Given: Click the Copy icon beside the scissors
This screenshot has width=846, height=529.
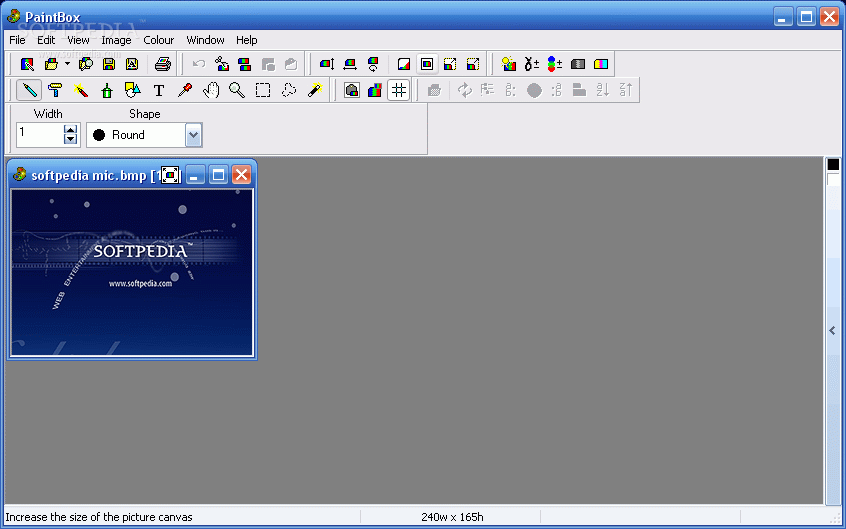Looking at the screenshot, I should point(244,64).
